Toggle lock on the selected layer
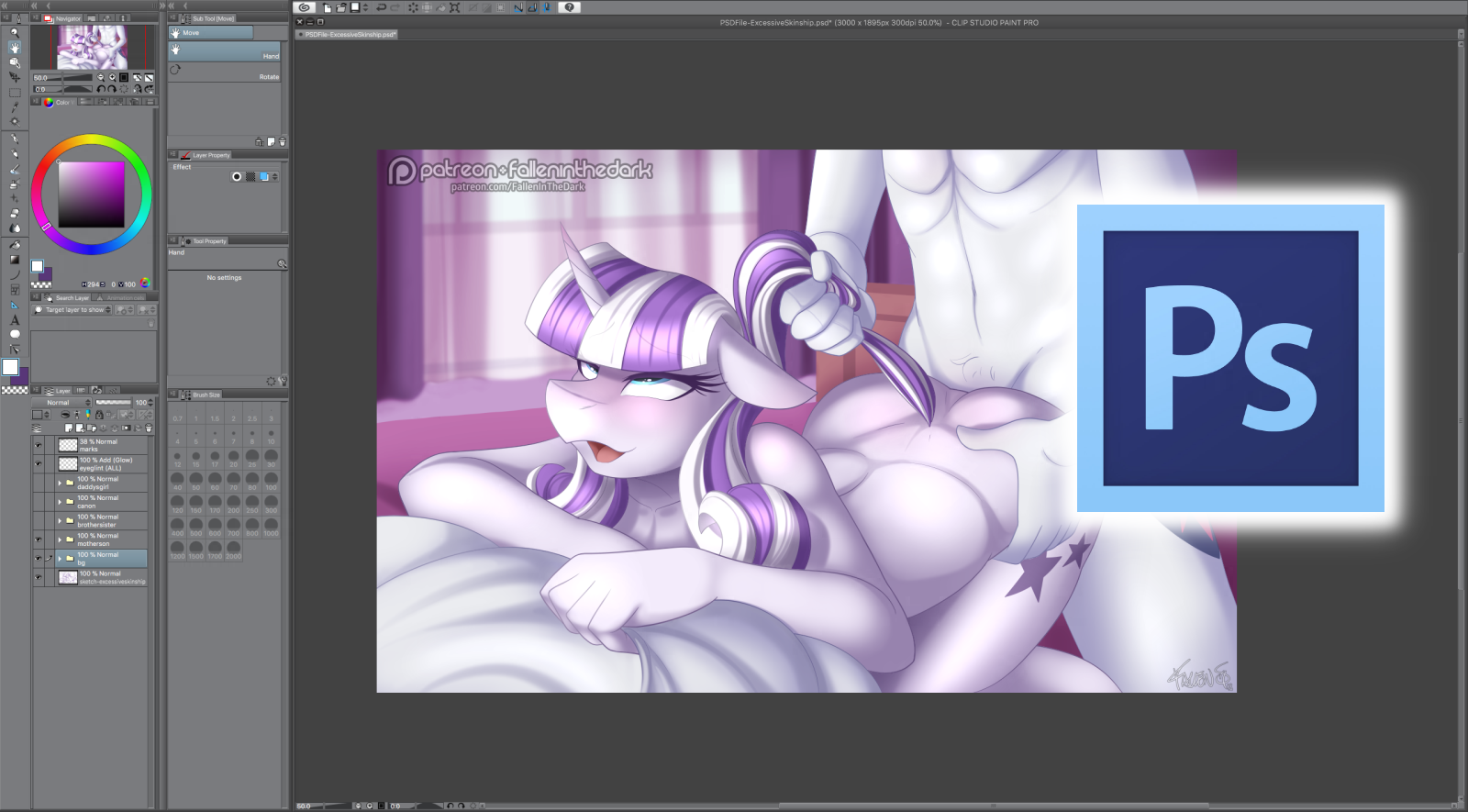Screen dimensions: 1468x812 point(99,415)
